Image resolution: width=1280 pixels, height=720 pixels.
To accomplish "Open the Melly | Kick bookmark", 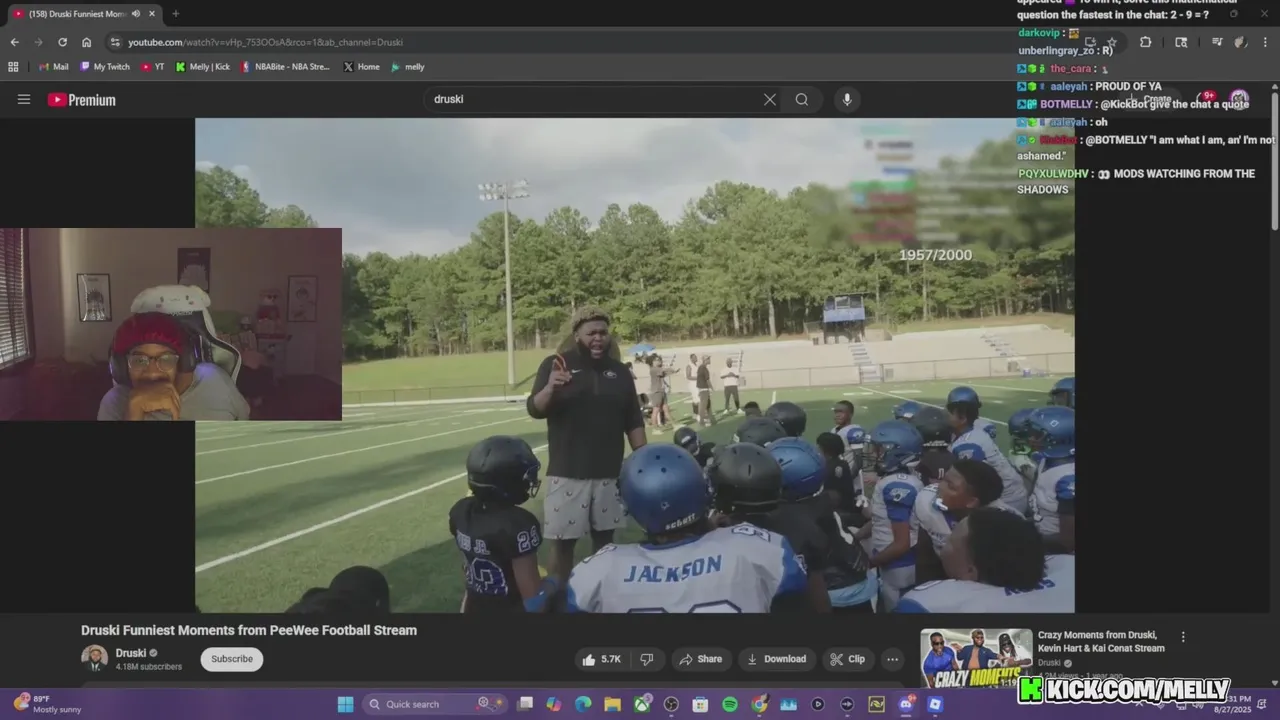I will (203, 67).
